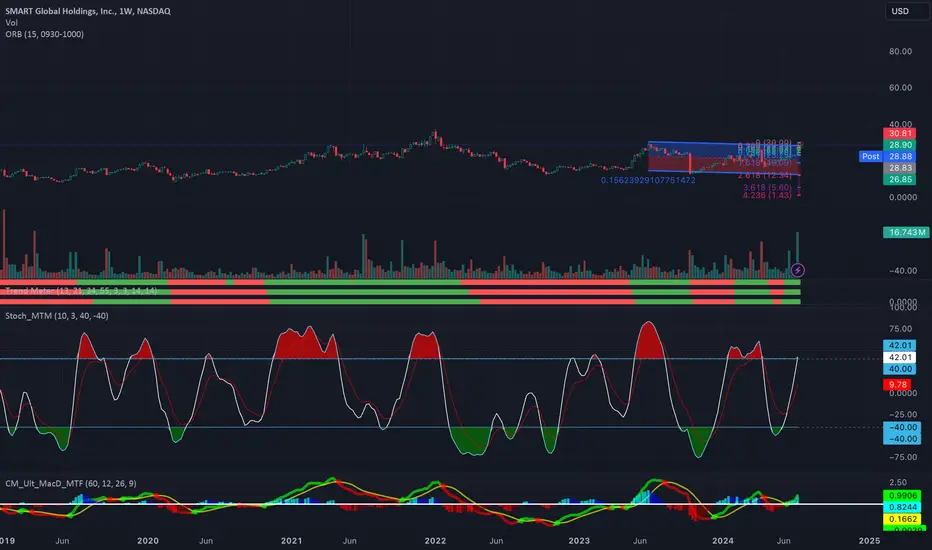Click the purple lightning bolt icon on volume pane

click(798, 270)
